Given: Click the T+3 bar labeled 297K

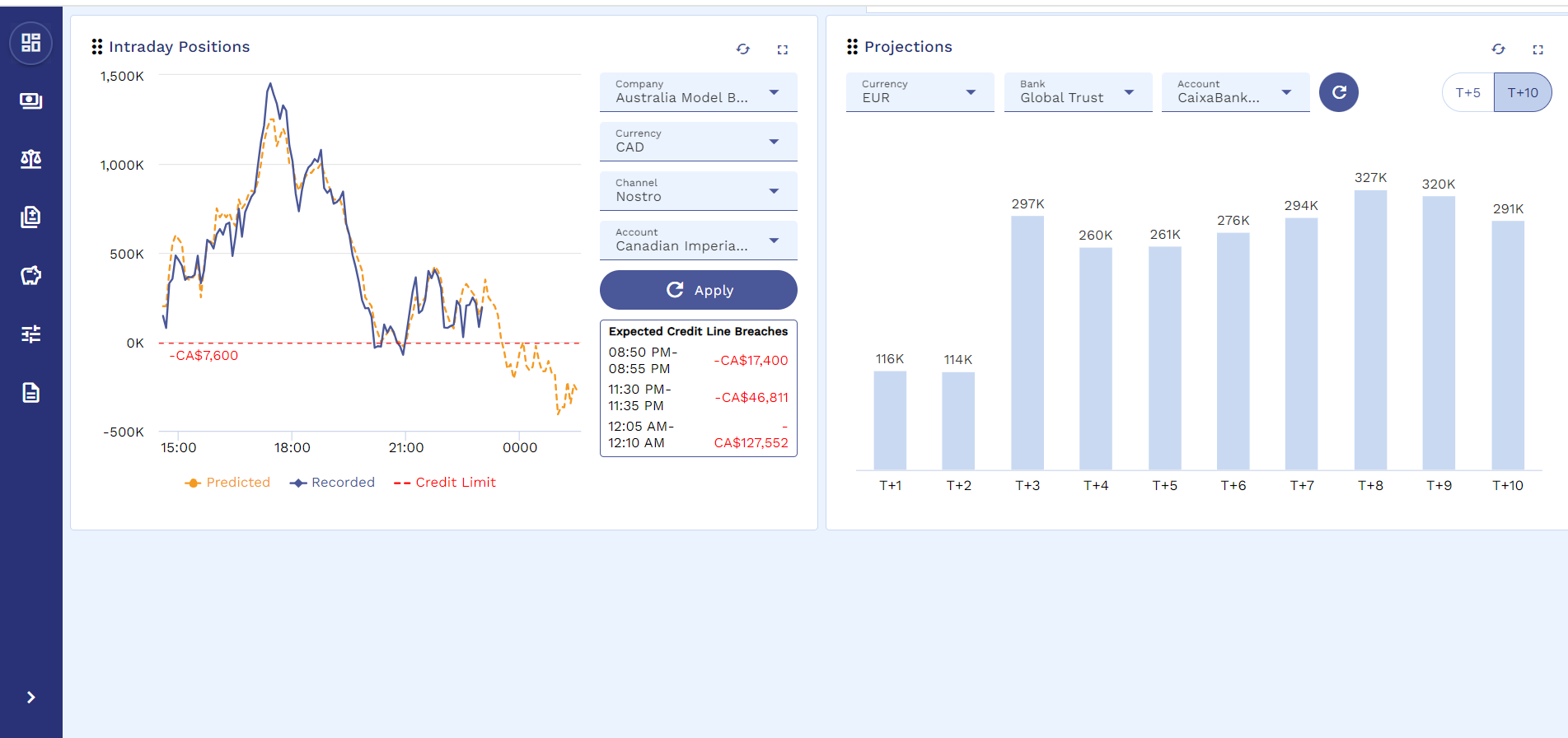Looking at the screenshot, I should pyautogui.click(x=1027, y=343).
